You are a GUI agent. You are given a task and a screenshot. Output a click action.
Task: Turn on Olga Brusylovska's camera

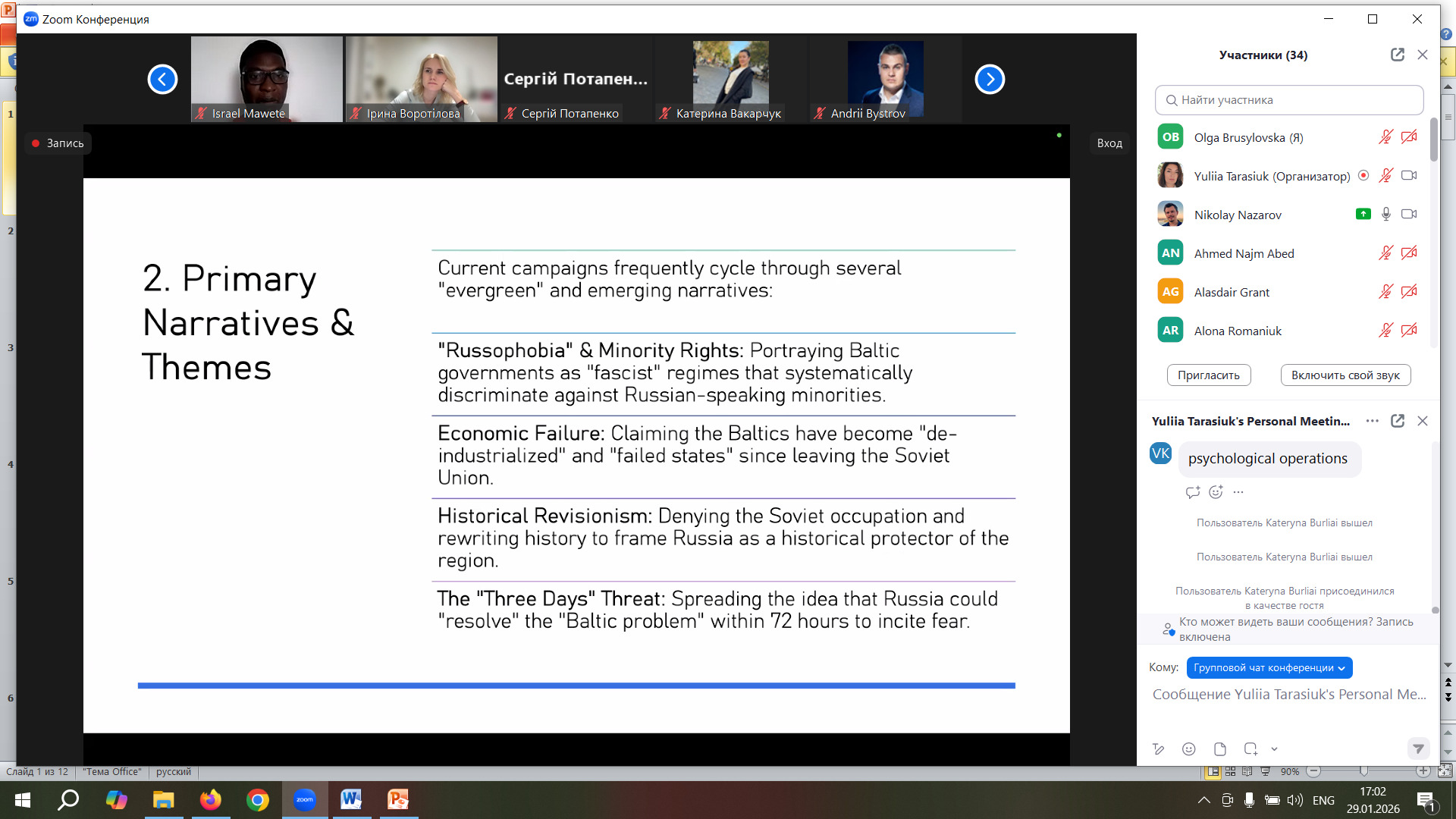1409,137
